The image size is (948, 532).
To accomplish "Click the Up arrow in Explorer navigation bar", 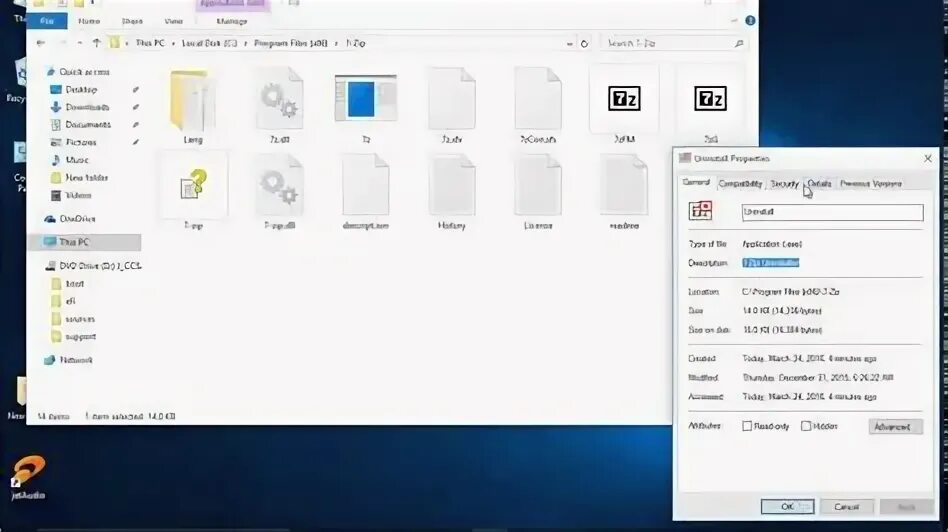I will pyautogui.click(x=96, y=43).
